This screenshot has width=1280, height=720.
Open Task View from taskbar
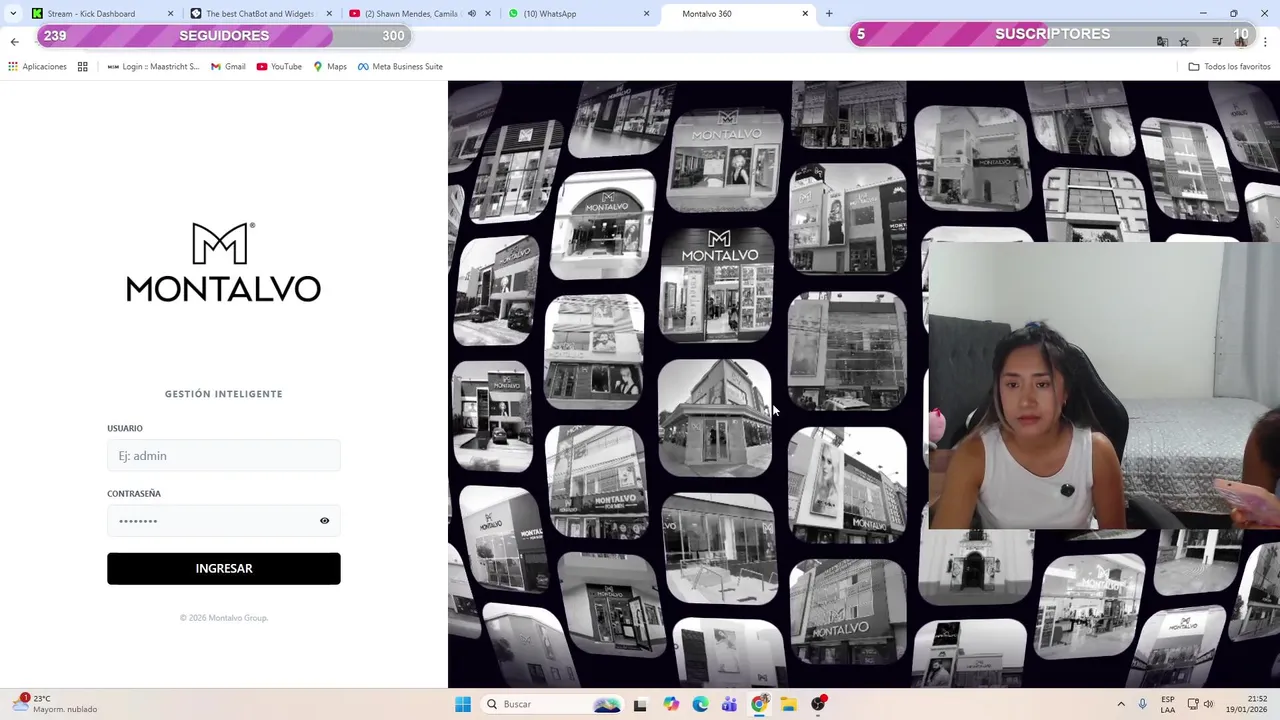tap(640, 704)
